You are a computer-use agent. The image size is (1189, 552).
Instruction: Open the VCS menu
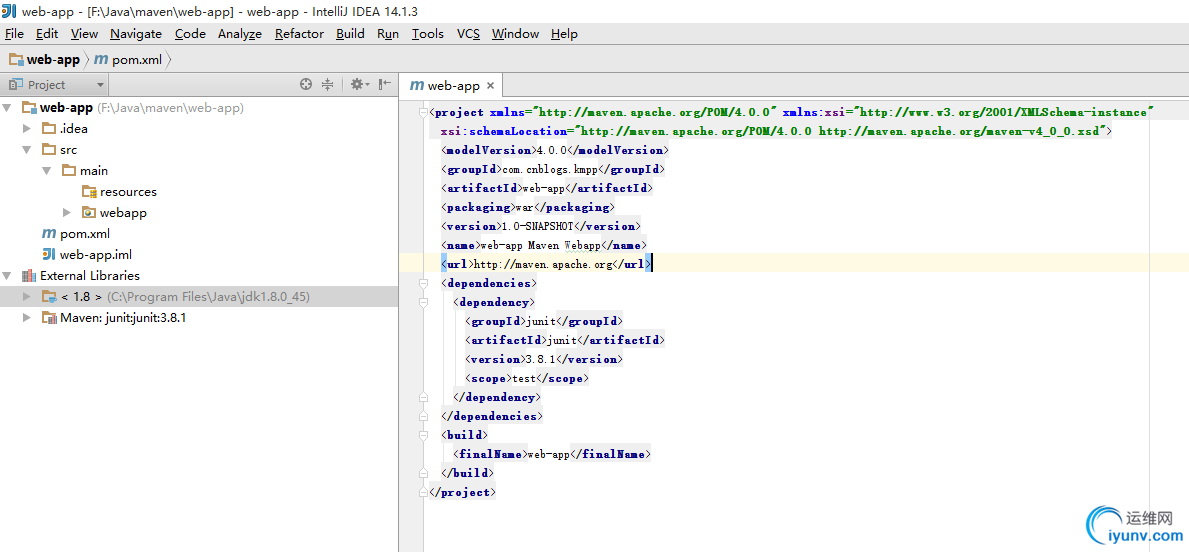pyautogui.click(x=468, y=33)
